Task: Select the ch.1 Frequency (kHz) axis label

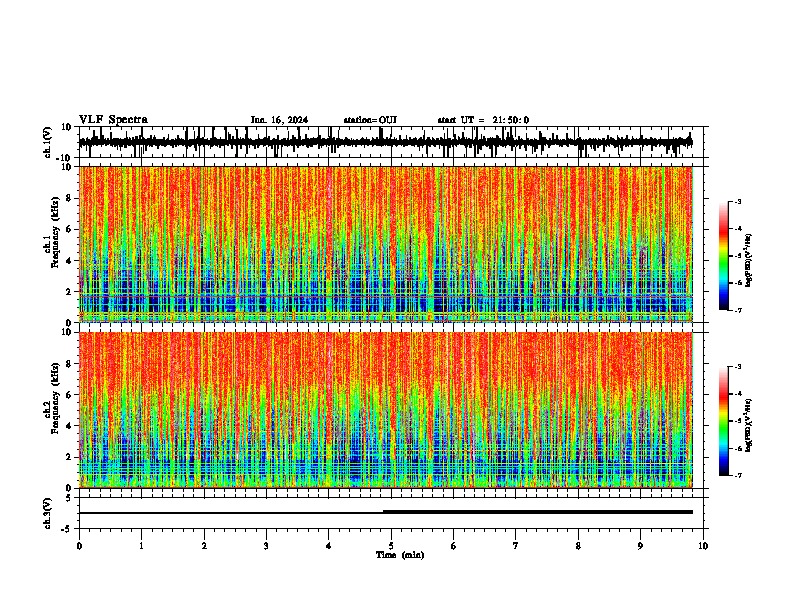Action: (55, 232)
